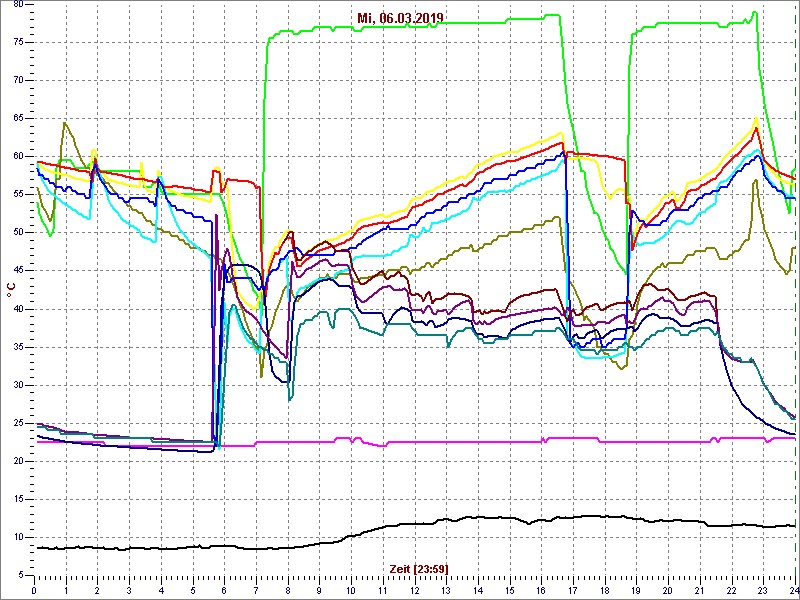
Task: Select the 65 label on the temperature axis
Action: [17, 119]
